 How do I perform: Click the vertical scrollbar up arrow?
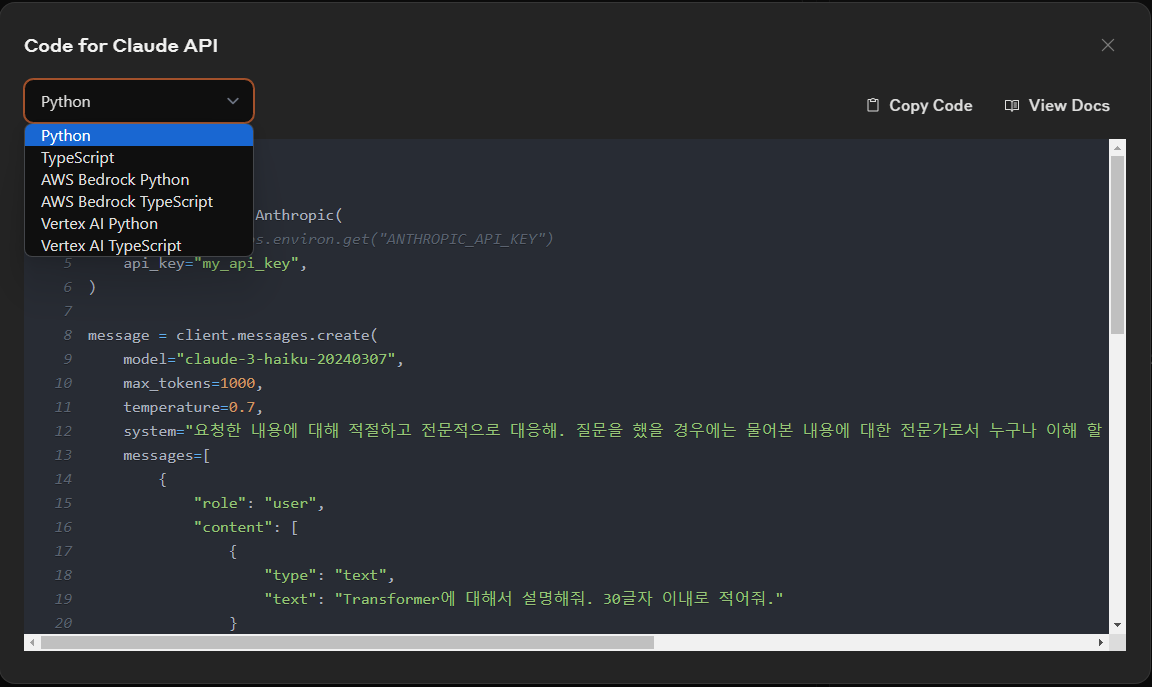pos(1117,148)
